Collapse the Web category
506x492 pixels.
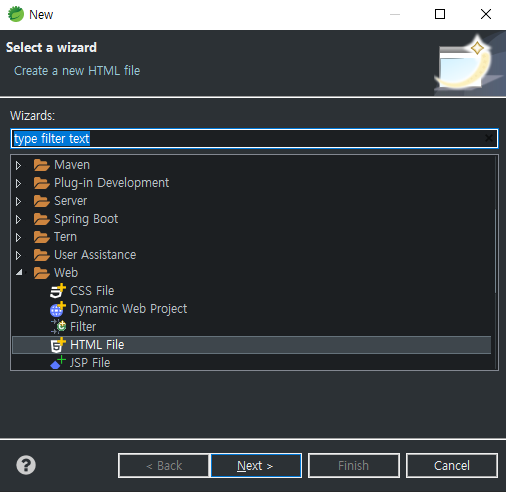(x=19, y=273)
